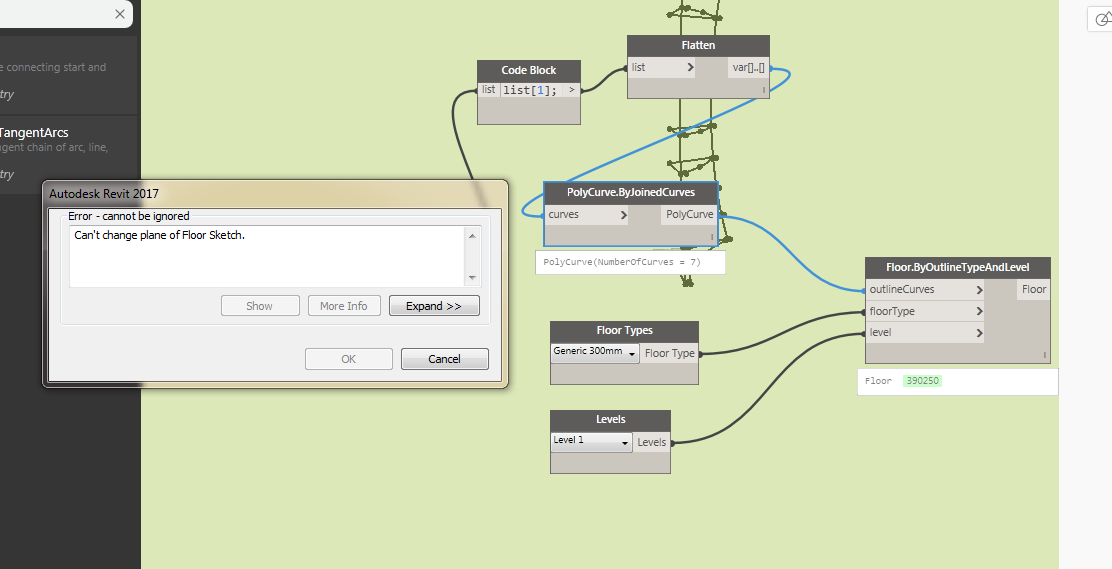
Task: Click the Autodesk Revit 2017 dialog title bar
Action: point(275,194)
